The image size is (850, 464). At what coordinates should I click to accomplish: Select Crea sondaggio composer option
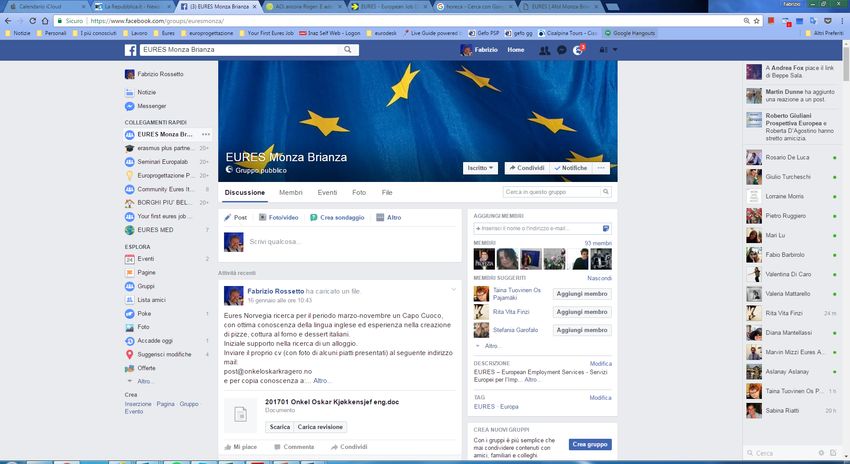point(337,217)
